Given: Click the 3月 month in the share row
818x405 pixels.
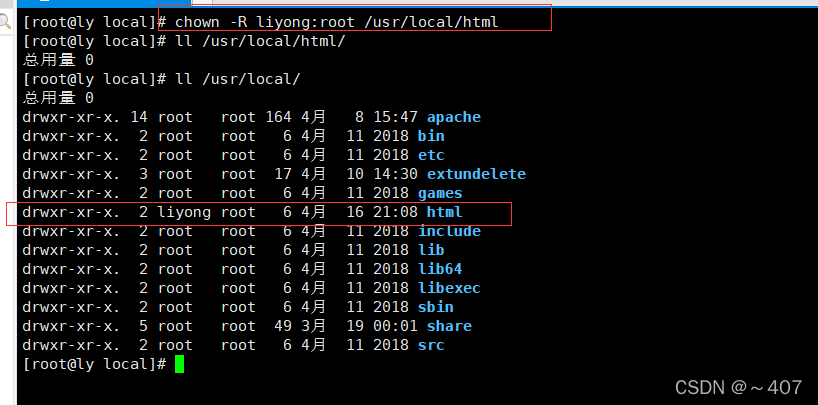Looking at the screenshot, I should pyautogui.click(x=313, y=326).
